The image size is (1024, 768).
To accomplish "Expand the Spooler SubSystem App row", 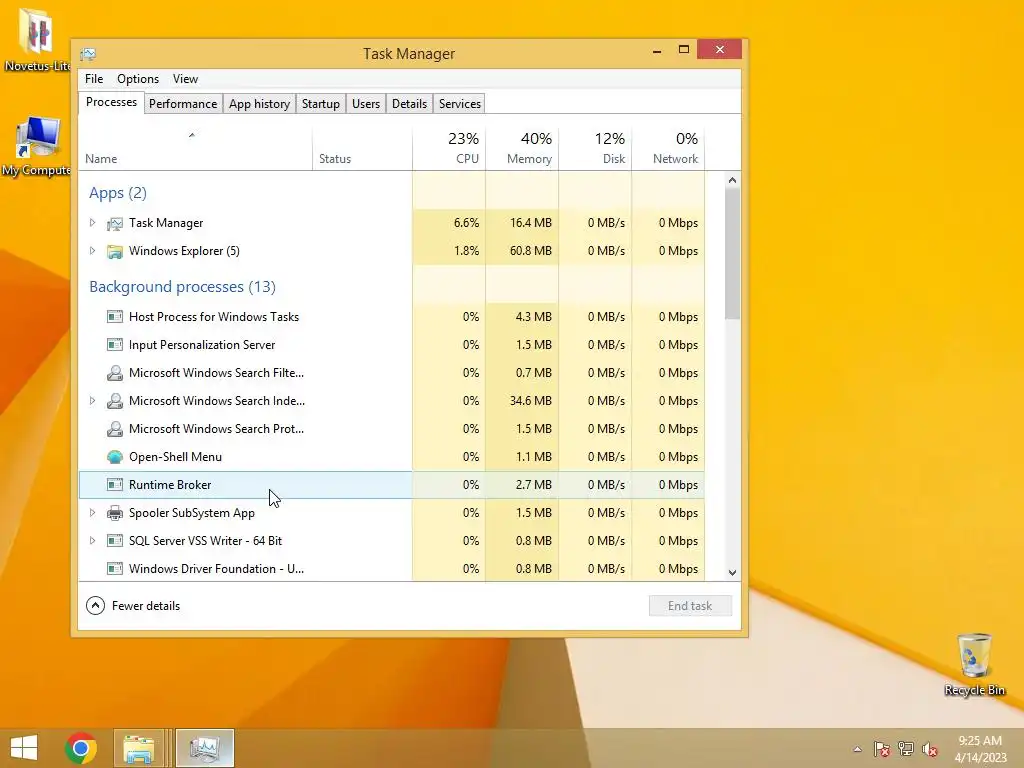I will click(x=92, y=513).
